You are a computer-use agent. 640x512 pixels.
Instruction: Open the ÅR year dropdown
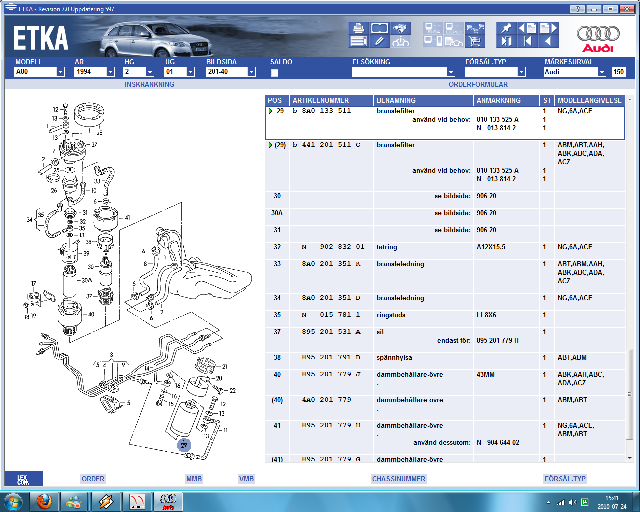pyautogui.click(x=111, y=72)
